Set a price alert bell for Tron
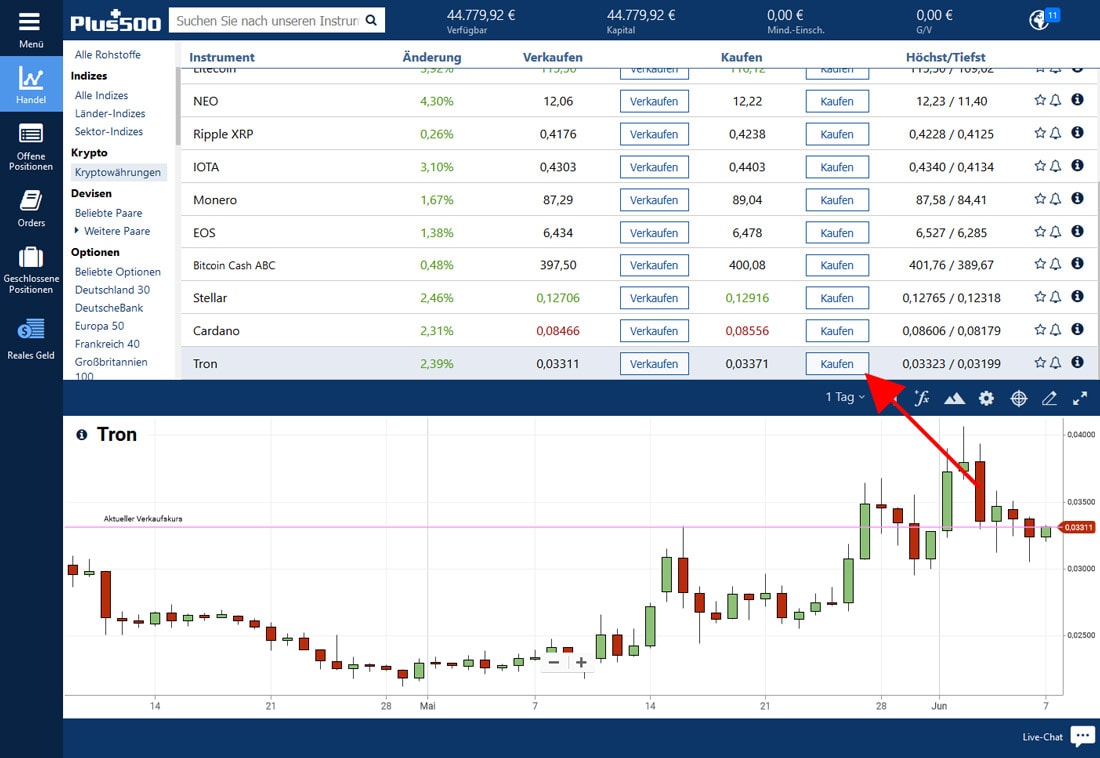This screenshot has height=758, width=1100. (1056, 363)
